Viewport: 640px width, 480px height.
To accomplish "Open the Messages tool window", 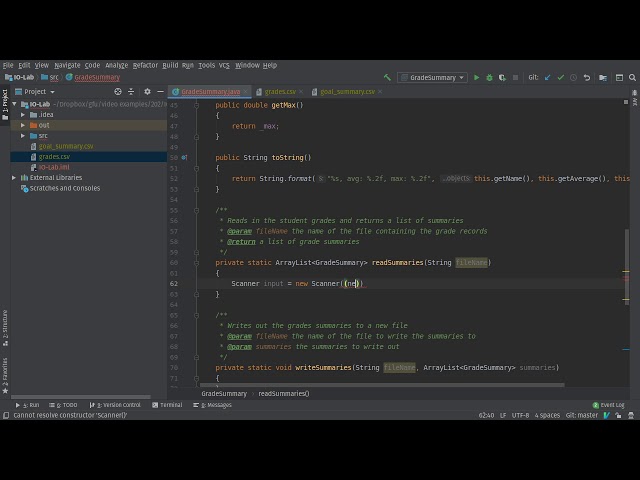I will (x=212, y=405).
